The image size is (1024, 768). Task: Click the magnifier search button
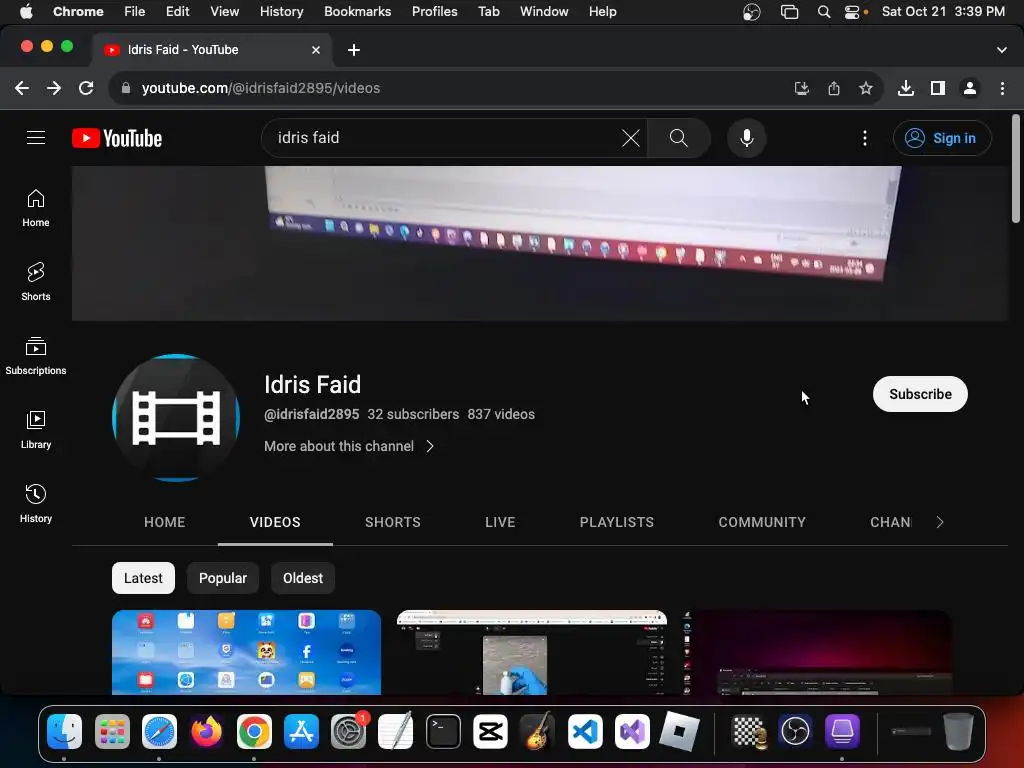[x=679, y=138]
